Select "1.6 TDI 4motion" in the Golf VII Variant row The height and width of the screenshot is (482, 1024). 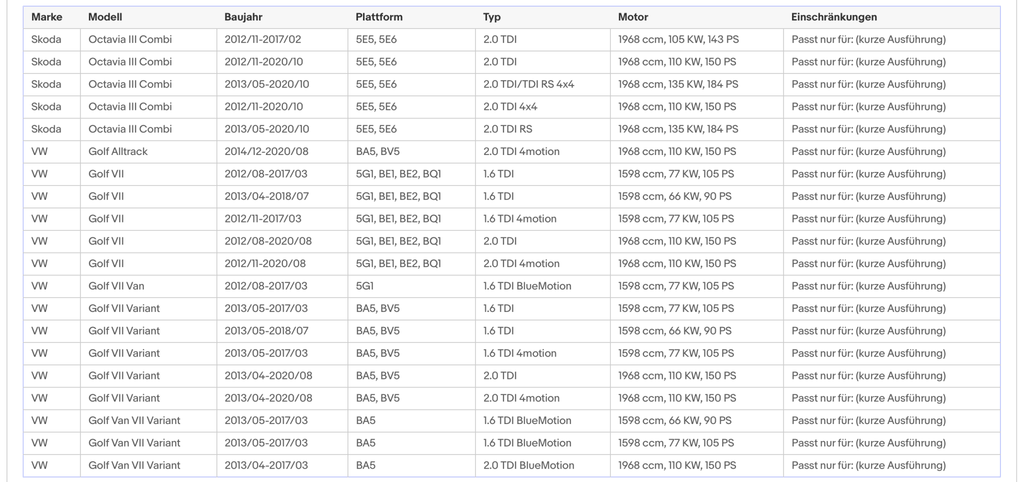point(520,353)
